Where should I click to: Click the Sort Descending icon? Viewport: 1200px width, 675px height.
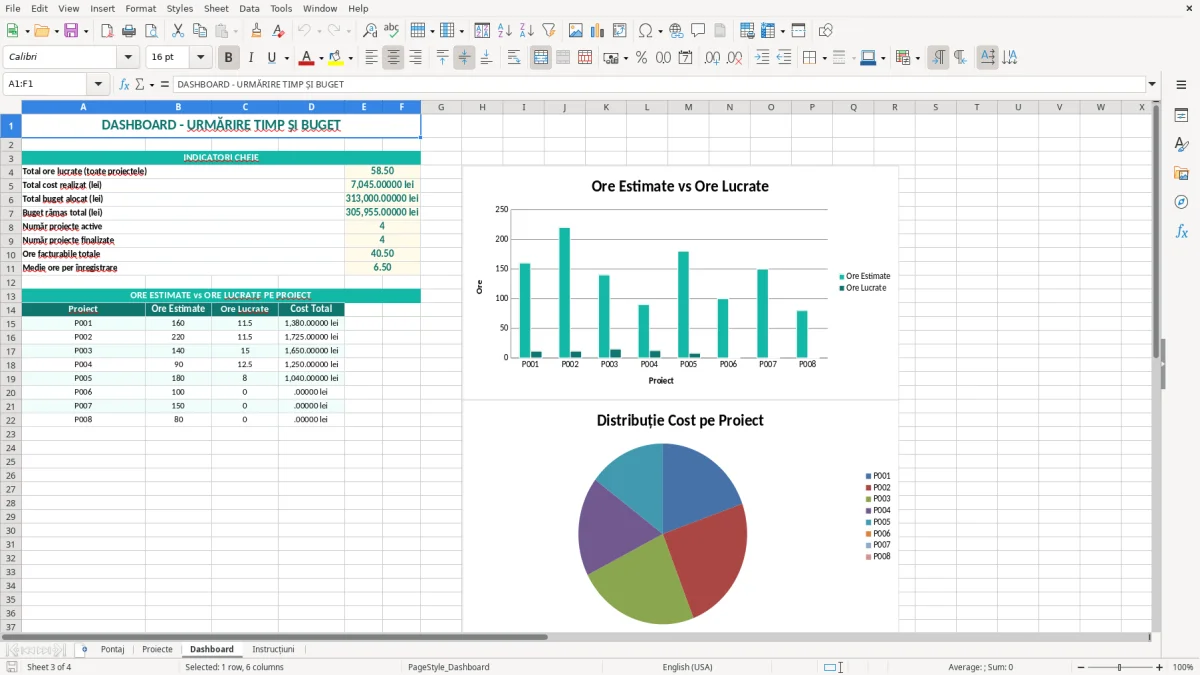pos(526,31)
